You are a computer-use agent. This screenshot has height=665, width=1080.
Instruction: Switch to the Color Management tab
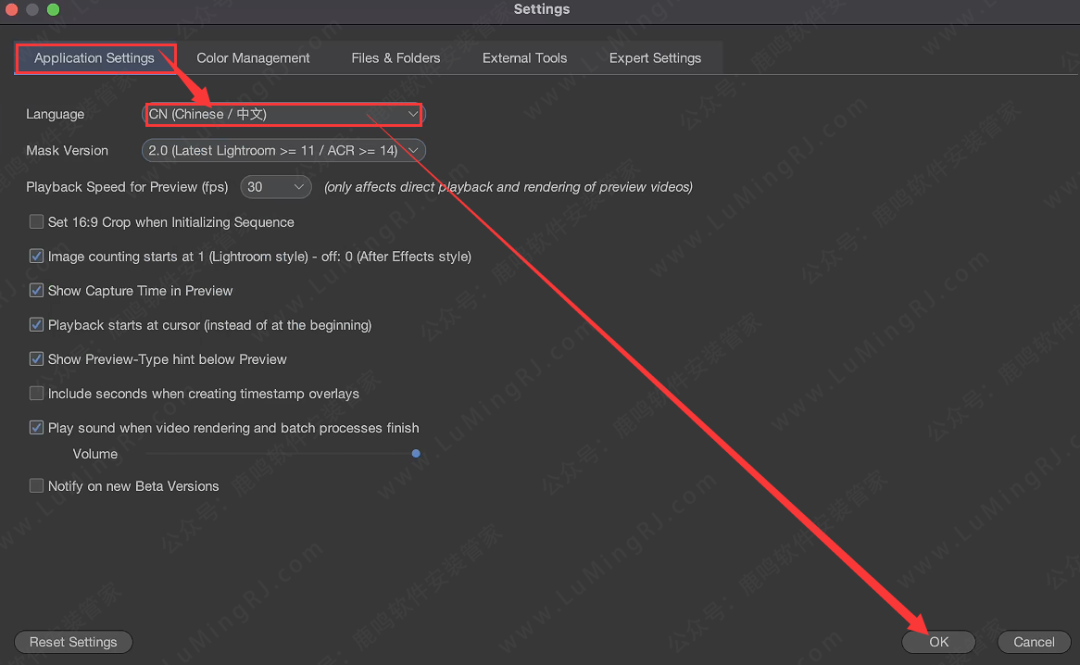[x=253, y=58]
